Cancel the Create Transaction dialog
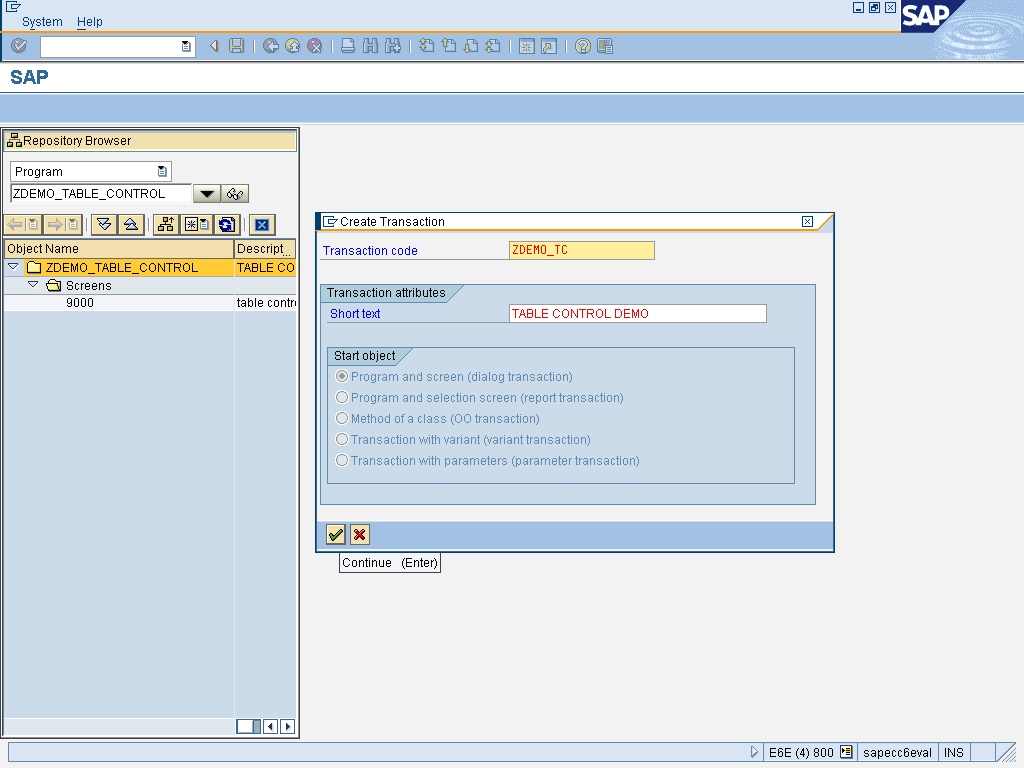The width and height of the screenshot is (1024, 768). click(x=359, y=534)
